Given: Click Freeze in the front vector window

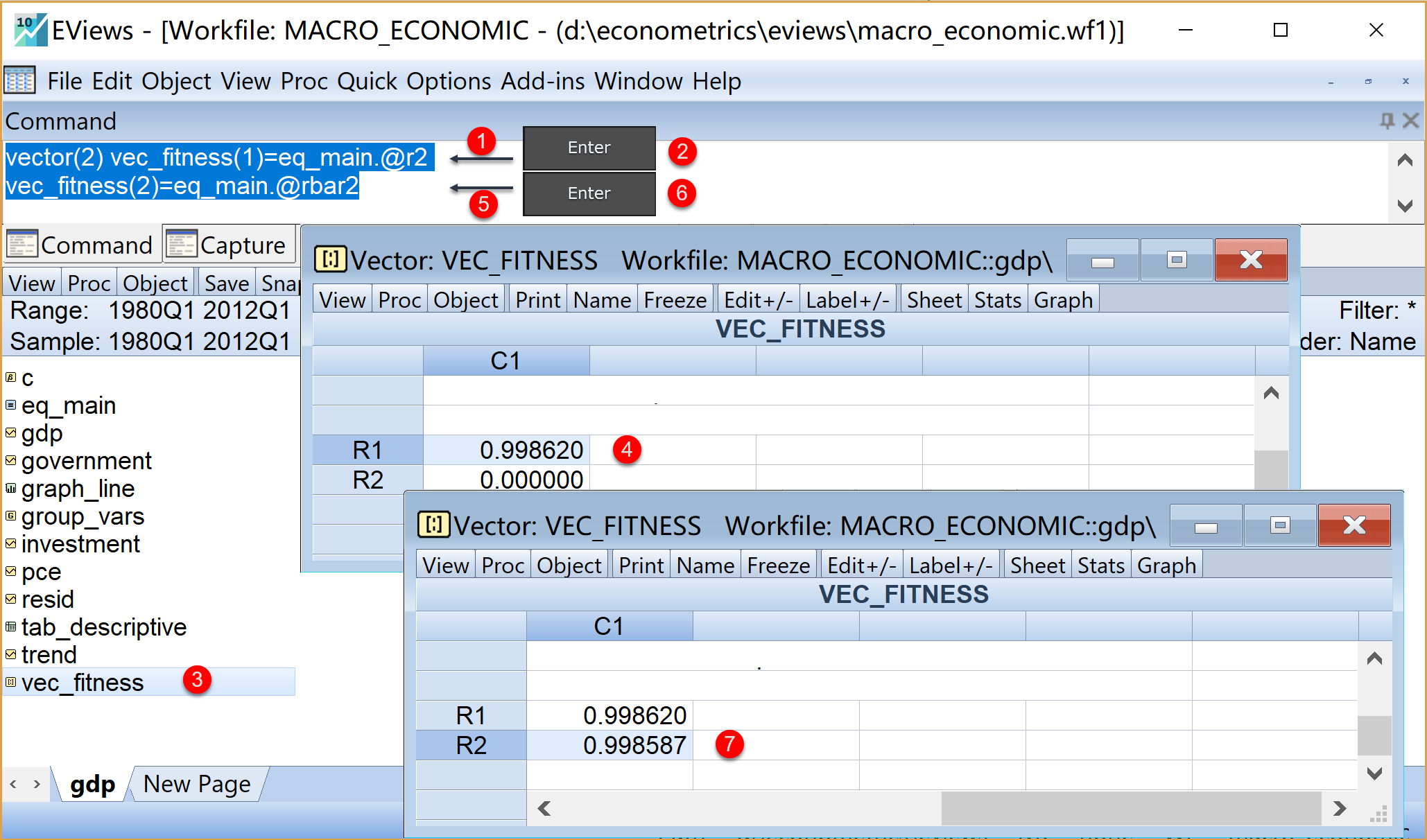Looking at the screenshot, I should click(778, 566).
